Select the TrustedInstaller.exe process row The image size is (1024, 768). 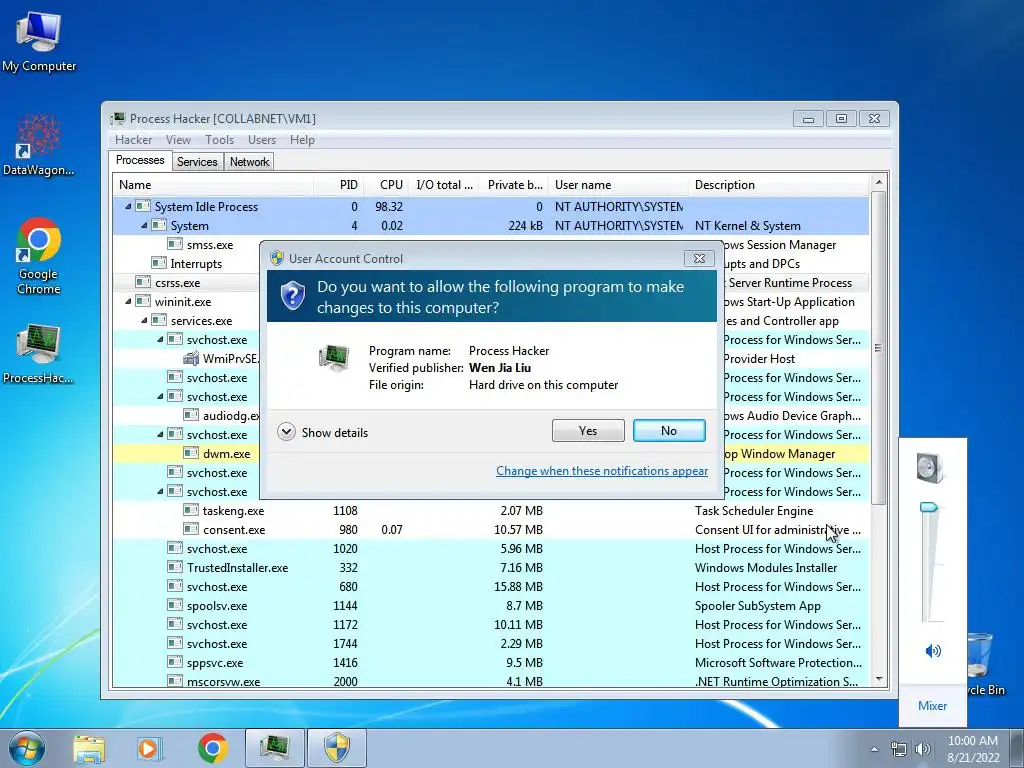[491, 568]
